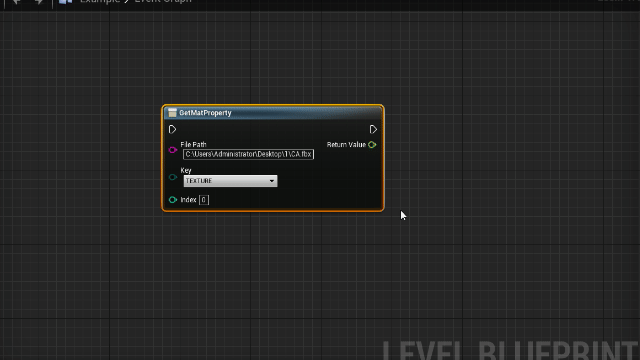The height and width of the screenshot is (360, 640).
Task: Click the Event Graph breadcrumb
Action: 163,1
